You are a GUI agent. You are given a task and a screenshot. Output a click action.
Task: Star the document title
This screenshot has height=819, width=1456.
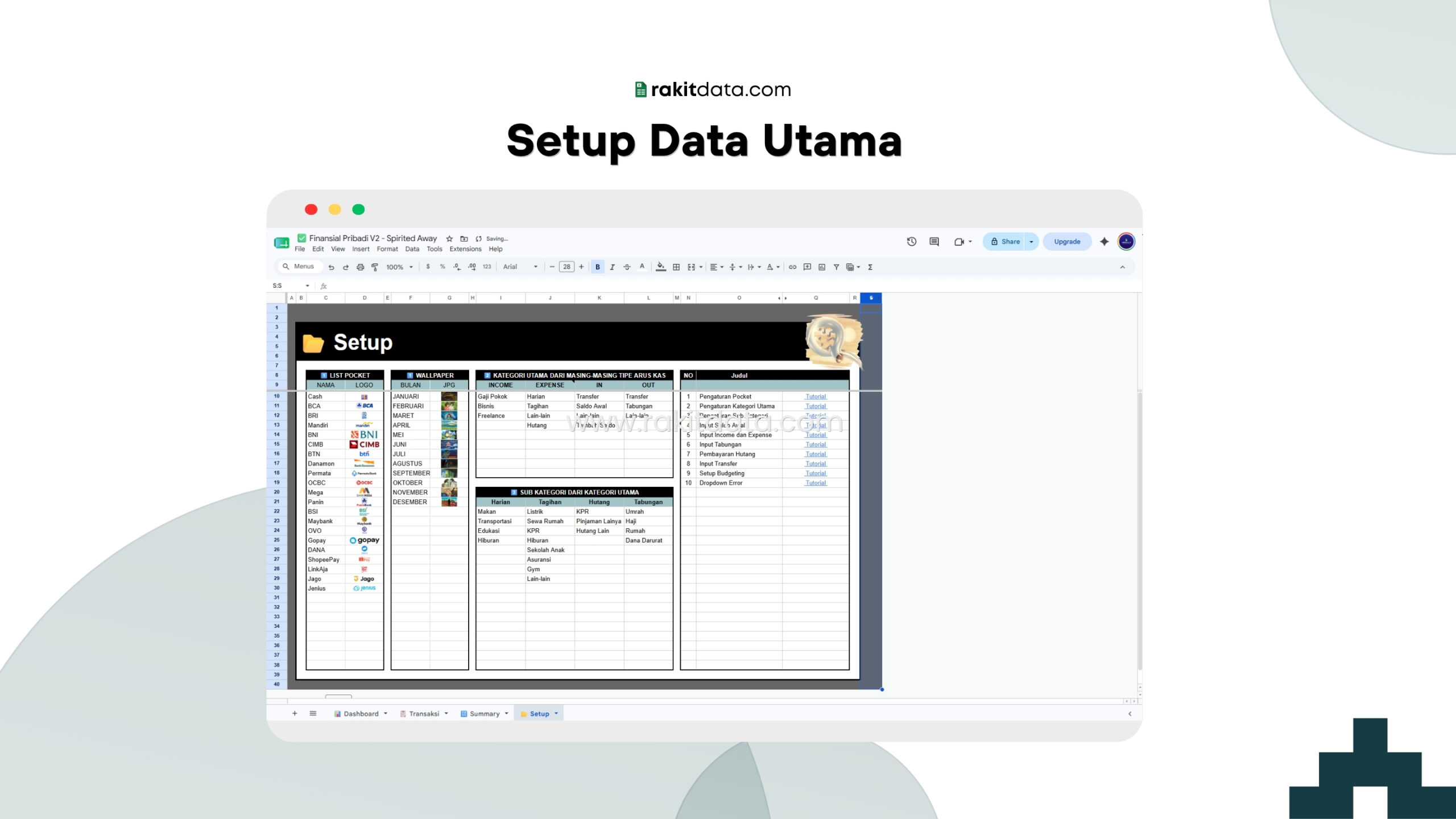pyautogui.click(x=449, y=239)
